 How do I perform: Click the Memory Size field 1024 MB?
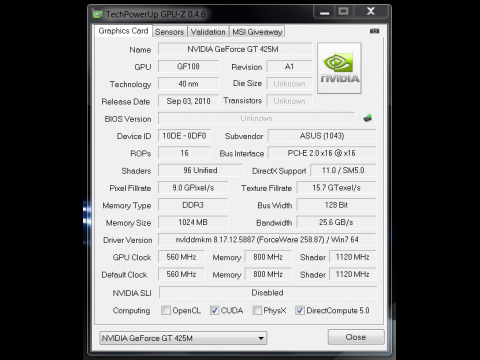pyautogui.click(x=193, y=222)
